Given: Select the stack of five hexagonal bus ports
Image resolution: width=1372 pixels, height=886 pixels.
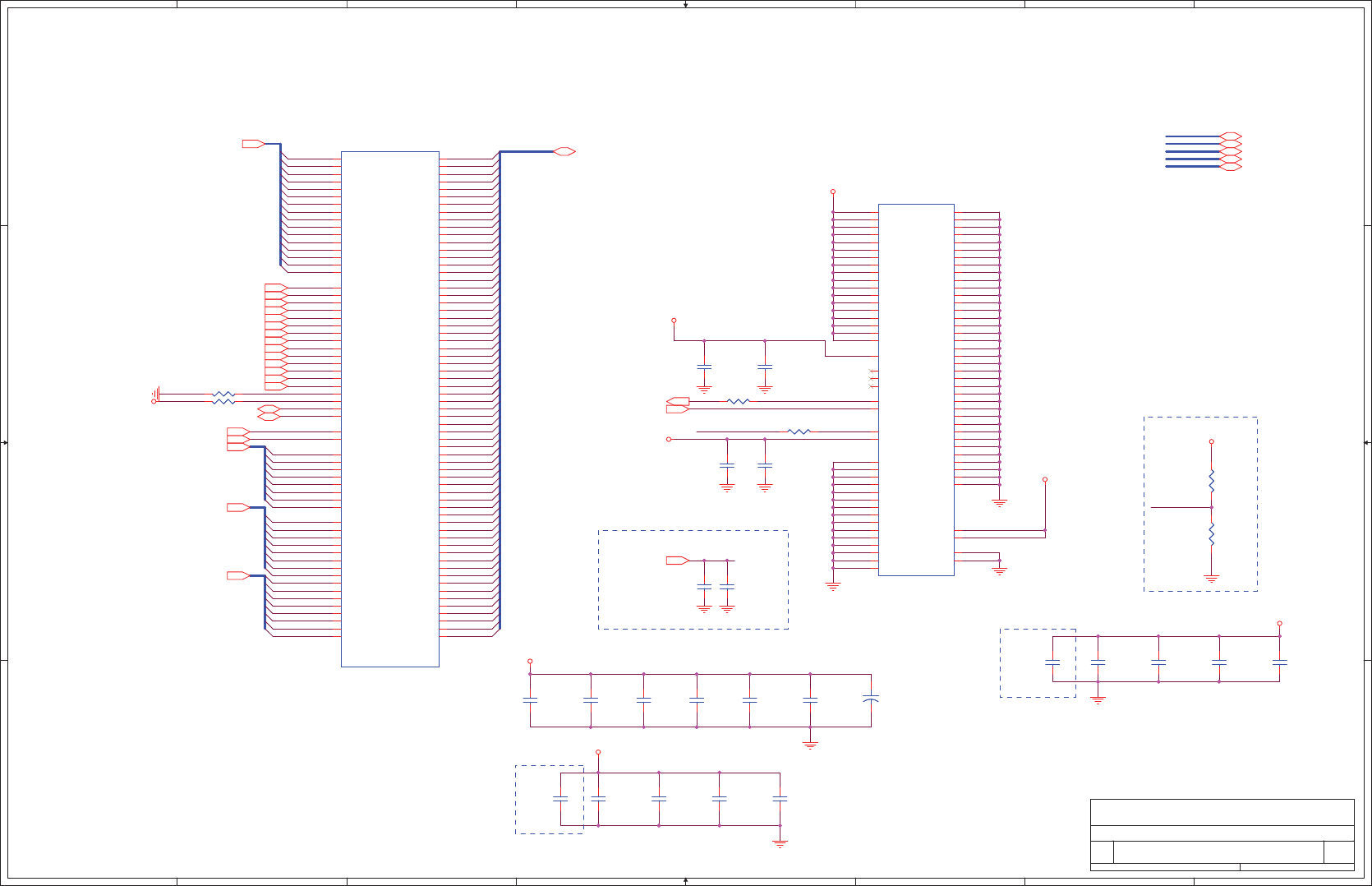Looking at the screenshot, I should pos(1231,151).
